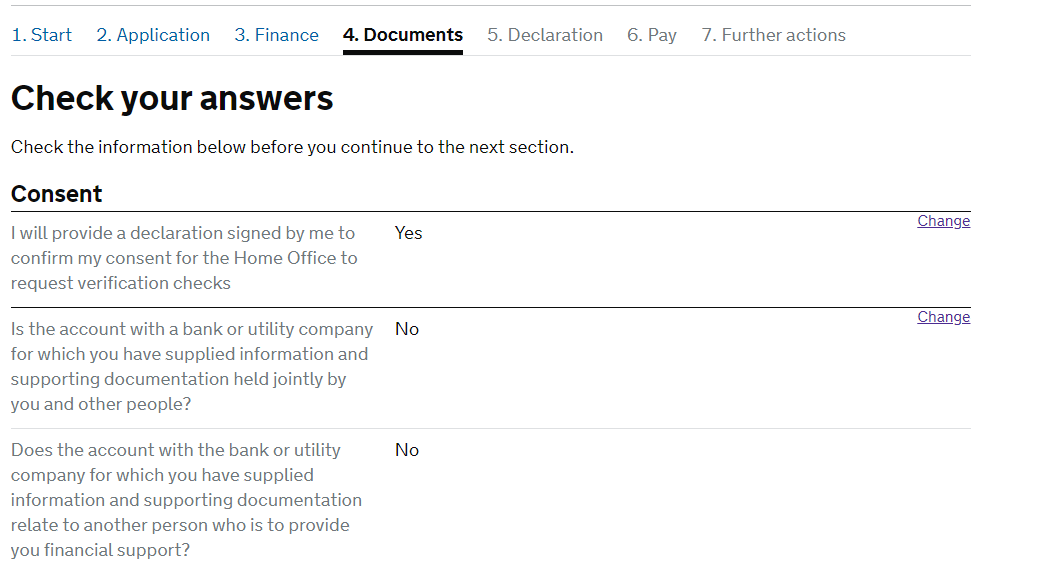Click the 'Yes' answer for declaration consent
This screenshot has width=1050, height=574.
[408, 233]
